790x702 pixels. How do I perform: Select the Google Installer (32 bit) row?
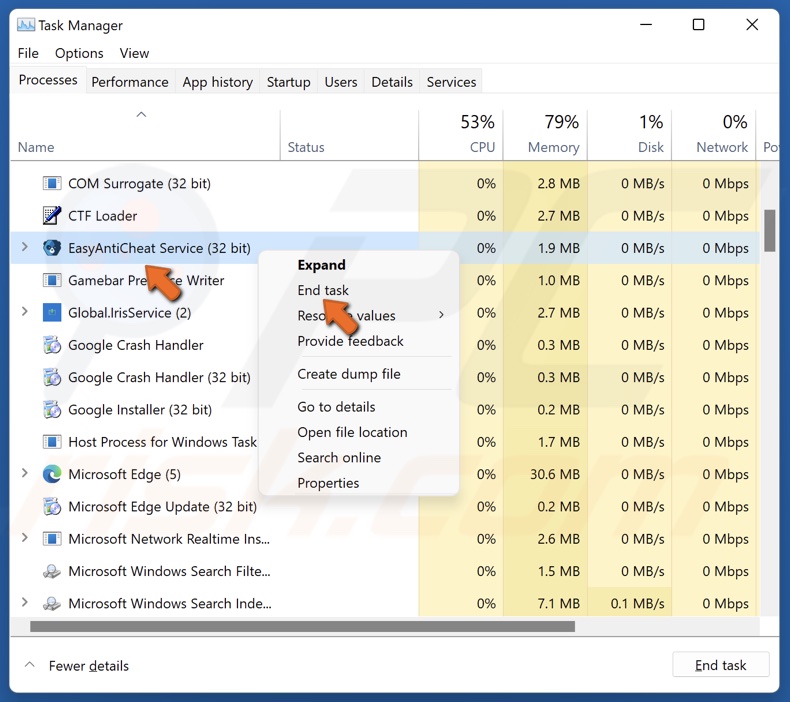click(385, 410)
